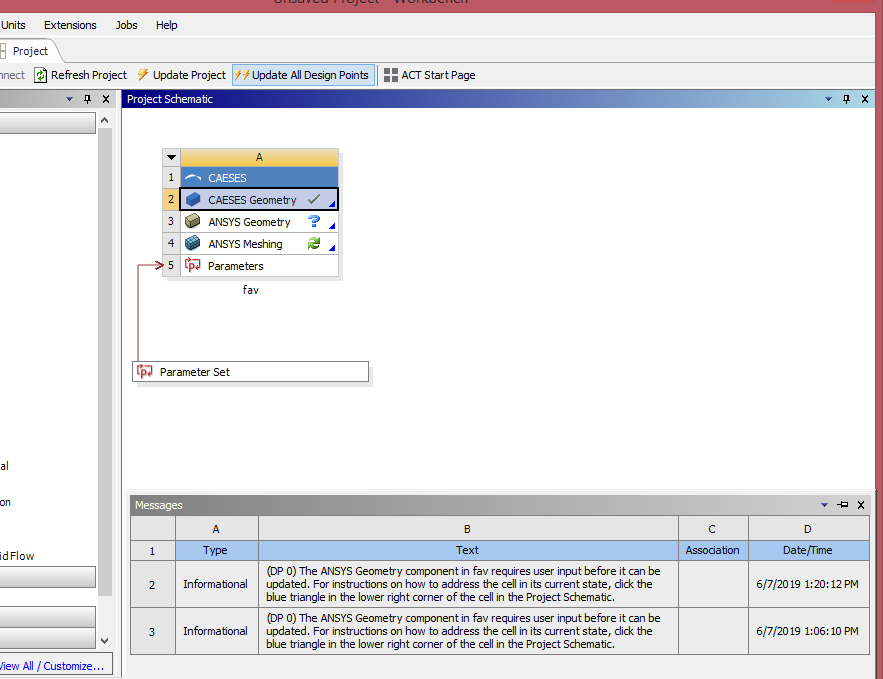Select the CAESES system header cell
This screenshot has width=883, height=679.
[x=259, y=178]
